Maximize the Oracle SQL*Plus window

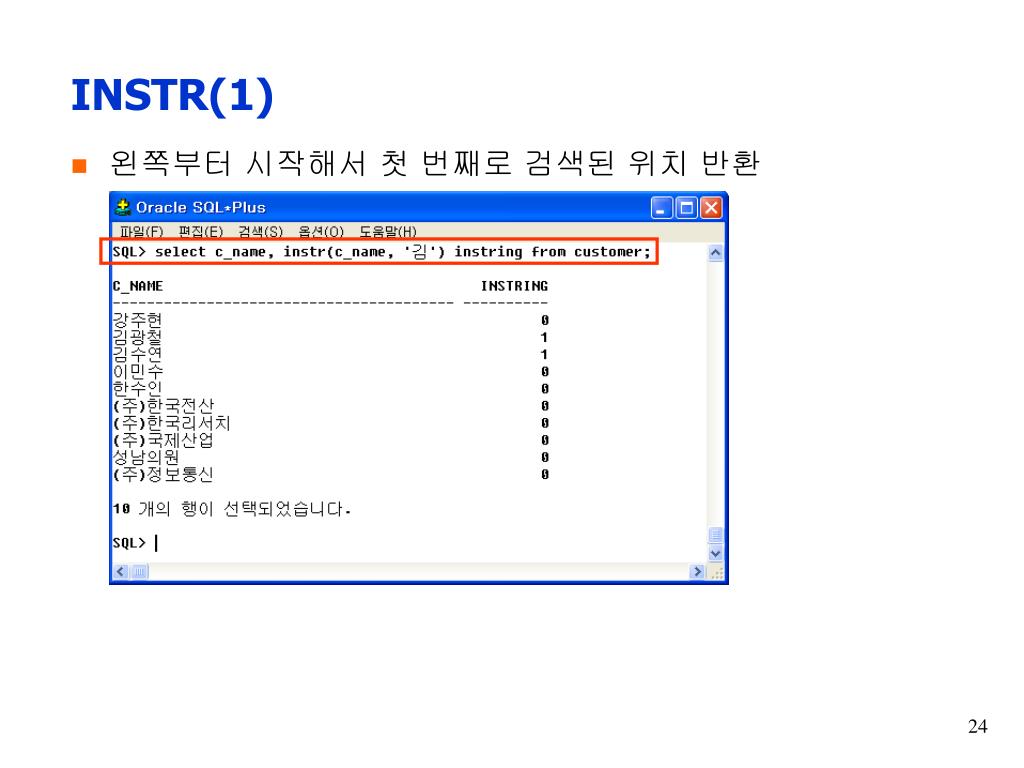coord(686,208)
